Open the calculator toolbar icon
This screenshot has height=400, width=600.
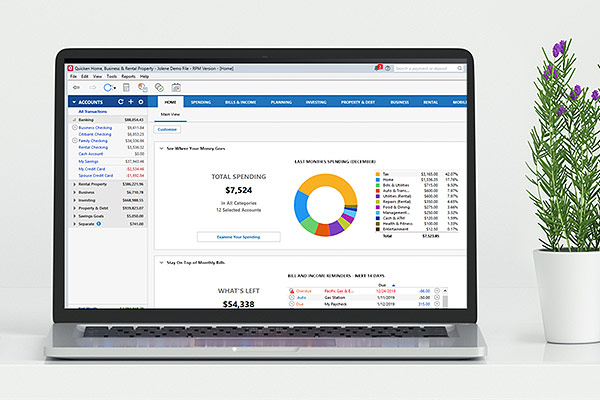pos(126,88)
